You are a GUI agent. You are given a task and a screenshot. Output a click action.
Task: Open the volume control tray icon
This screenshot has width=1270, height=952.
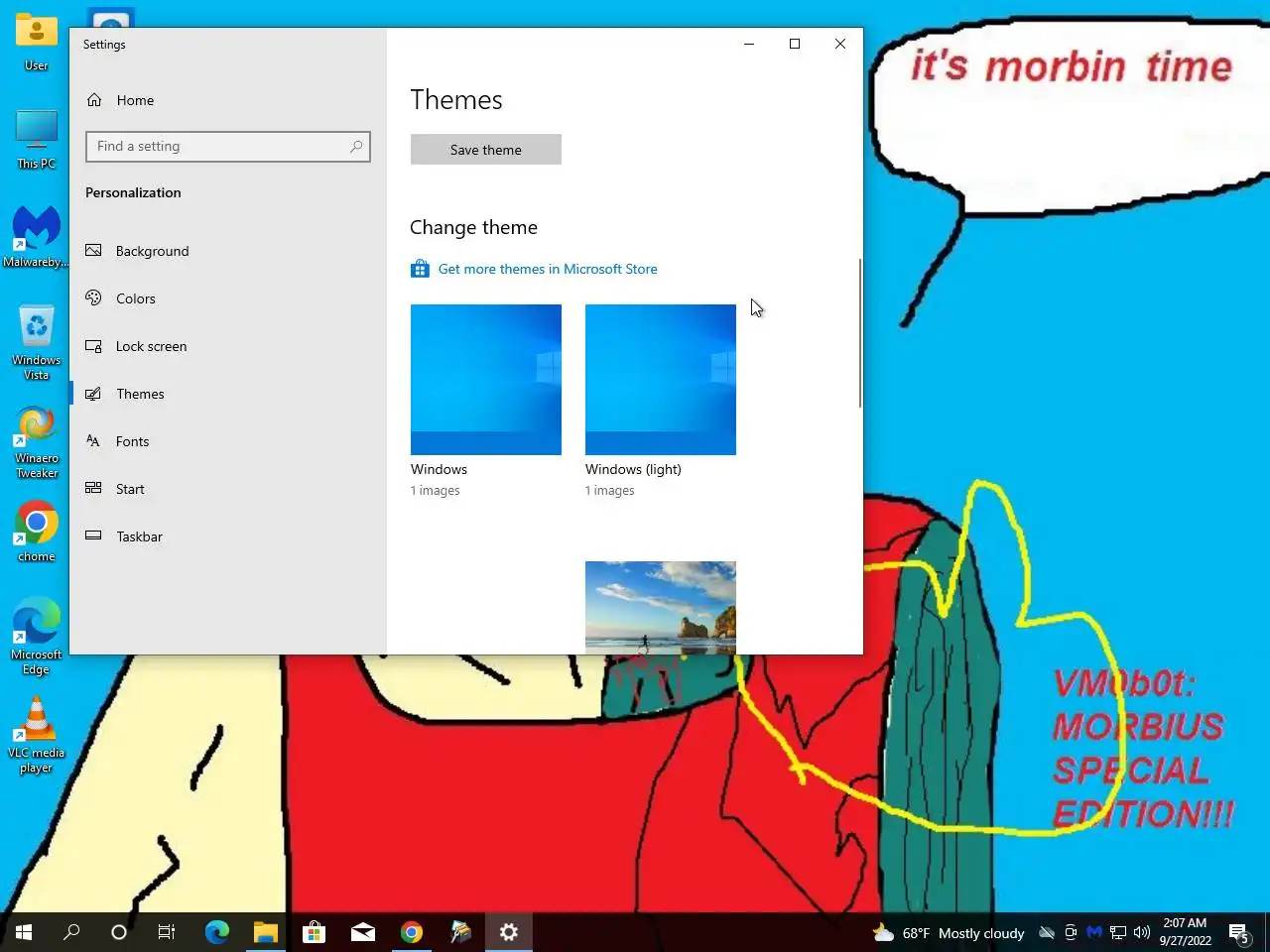pos(1142,932)
